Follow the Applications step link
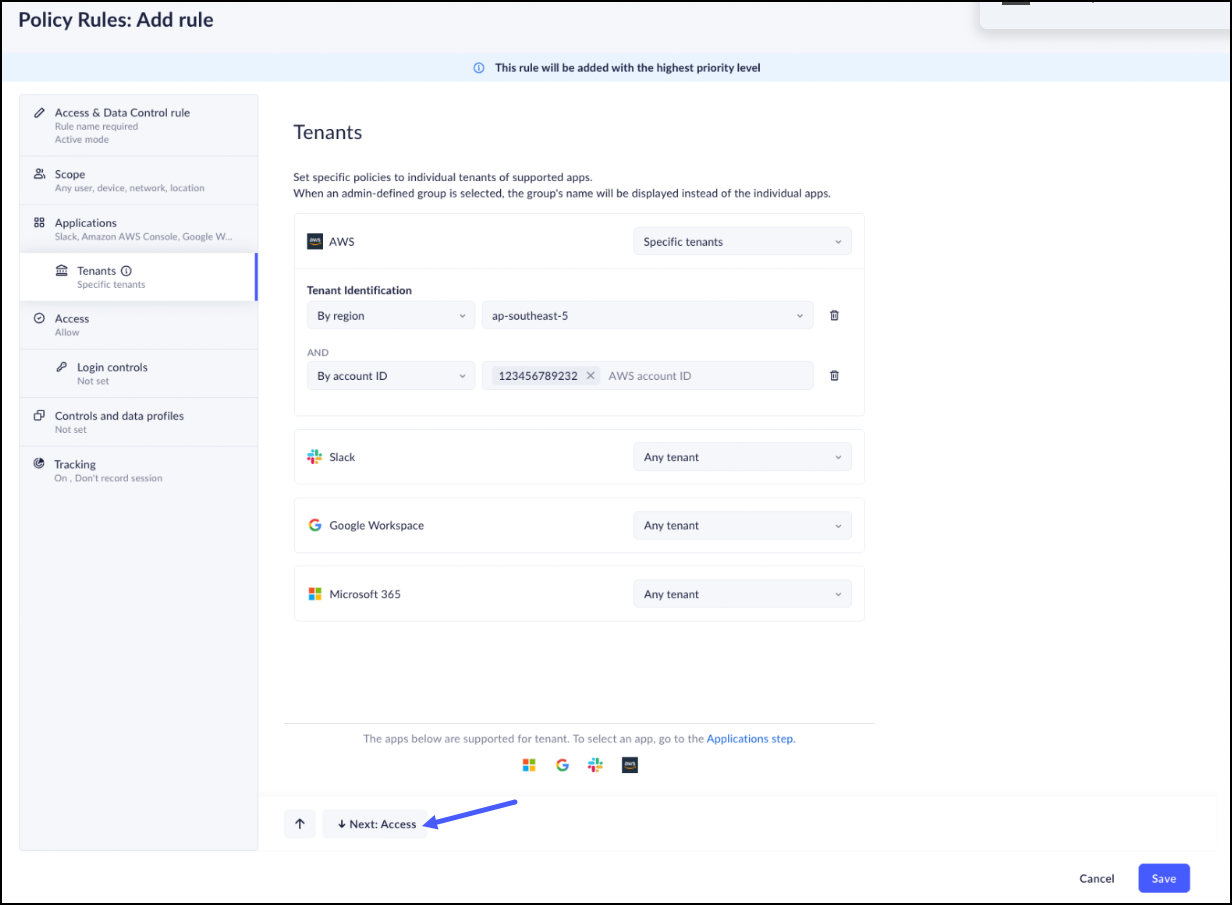1232x905 pixels. tap(750, 739)
